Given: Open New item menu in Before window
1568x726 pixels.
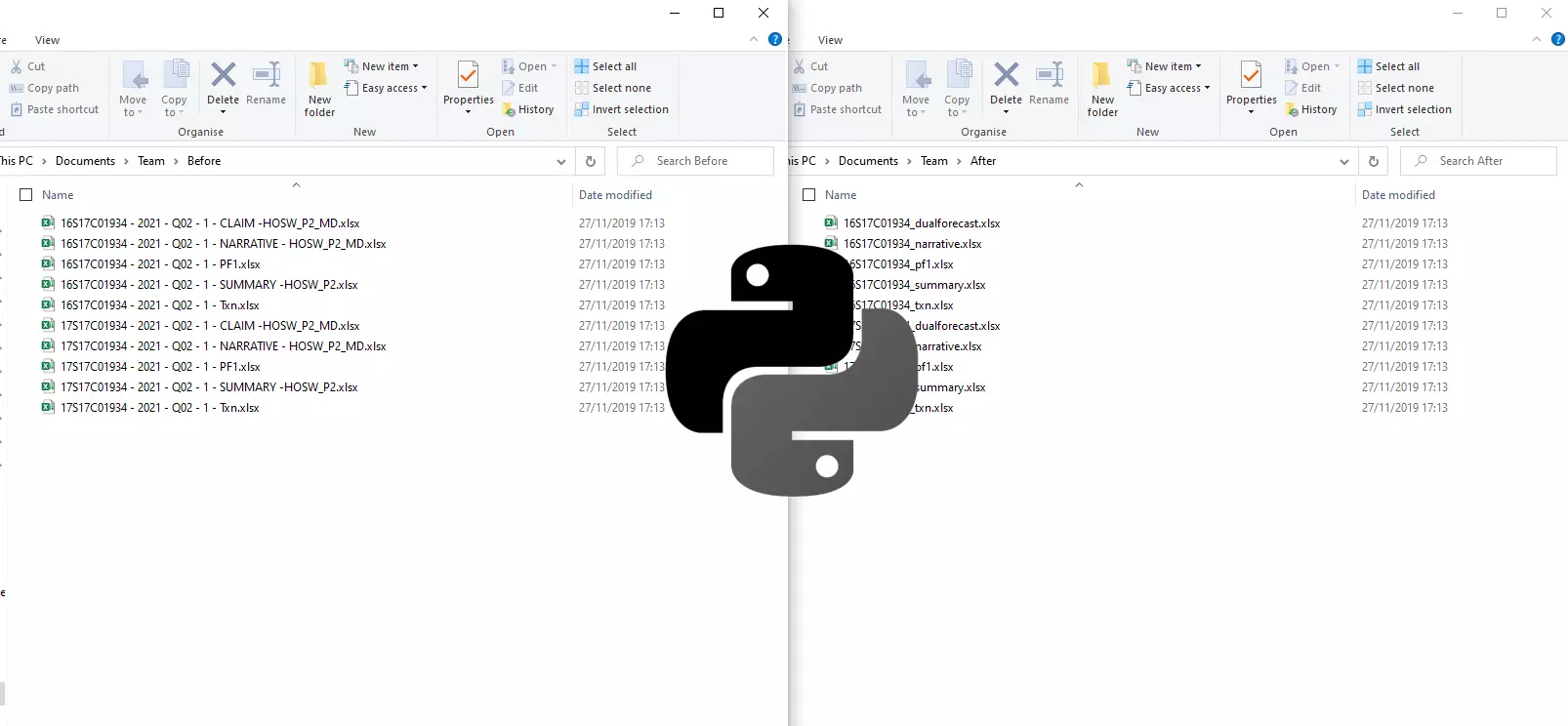Looking at the screenshot, I should point(382,66).
